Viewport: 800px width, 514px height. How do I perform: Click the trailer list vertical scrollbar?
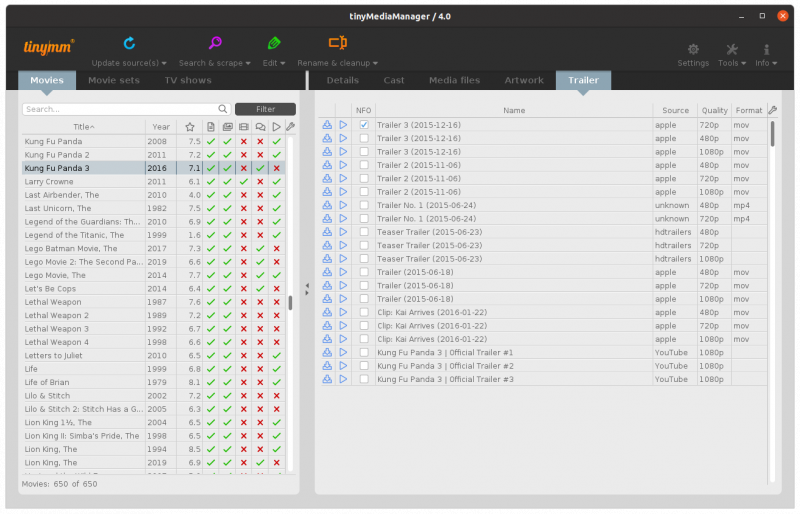coord(772,134)
